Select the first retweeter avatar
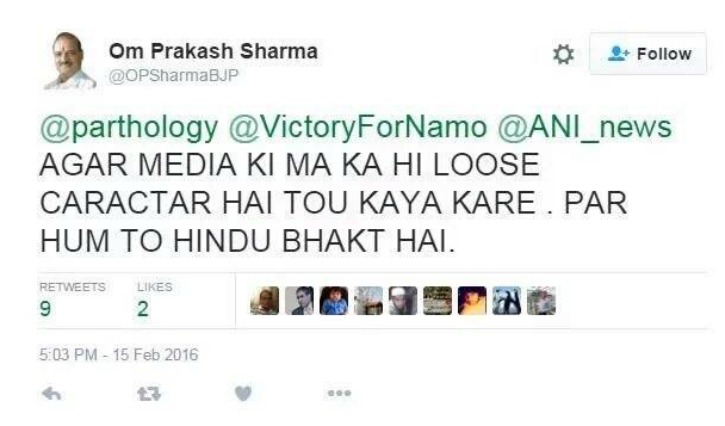 pyautogui.click(x=264, y=301)
